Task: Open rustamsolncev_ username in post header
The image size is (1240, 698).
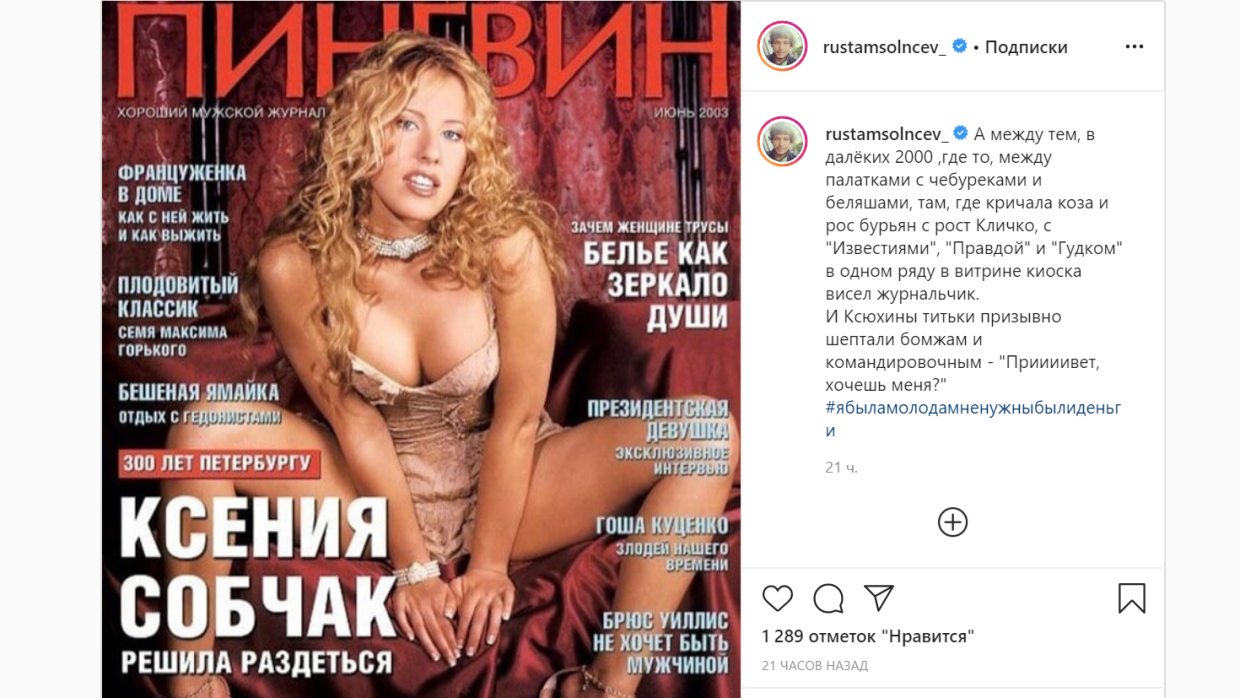Action: tap(884, 47)
